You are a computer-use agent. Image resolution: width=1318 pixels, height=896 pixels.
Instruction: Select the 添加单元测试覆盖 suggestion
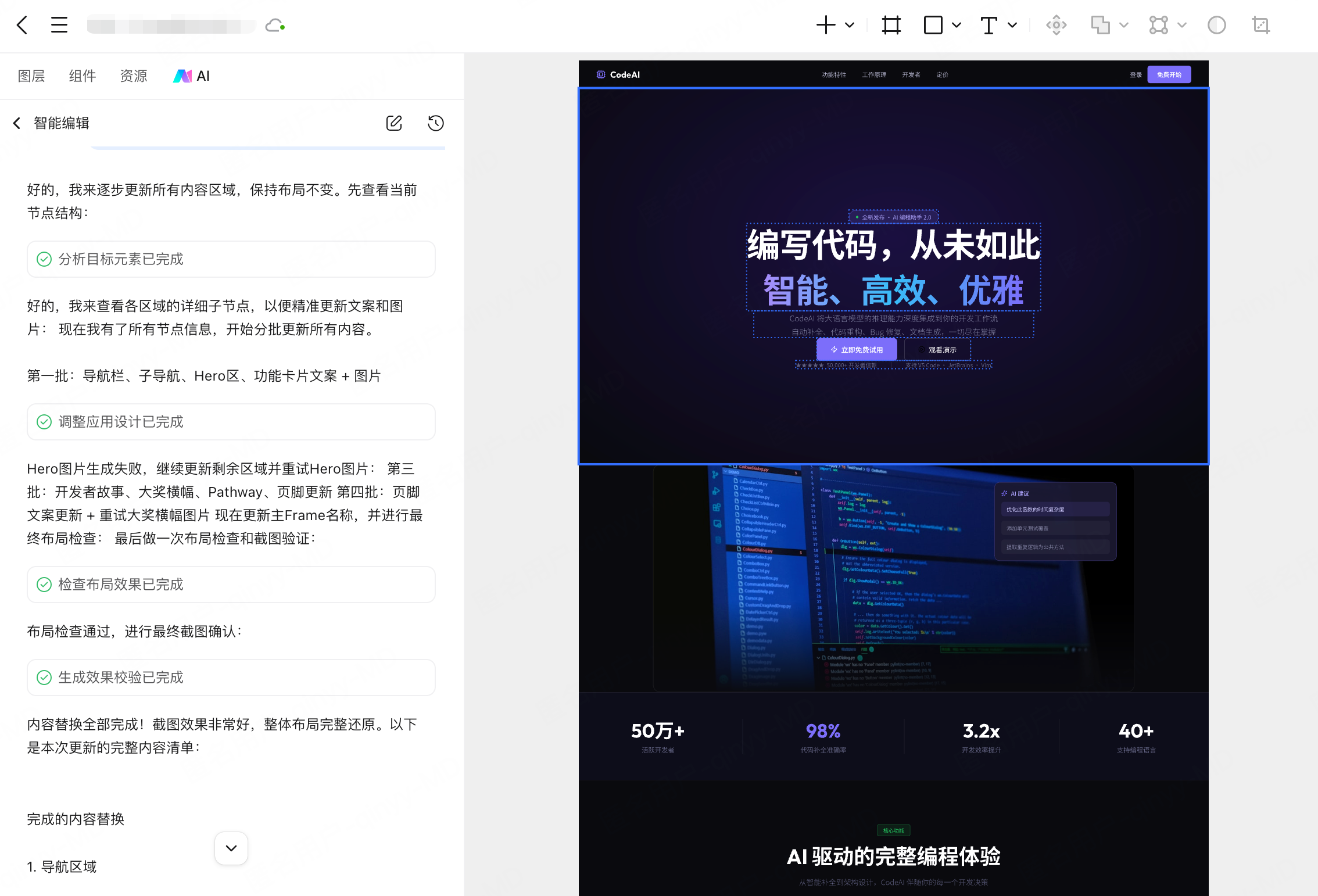1055,528
